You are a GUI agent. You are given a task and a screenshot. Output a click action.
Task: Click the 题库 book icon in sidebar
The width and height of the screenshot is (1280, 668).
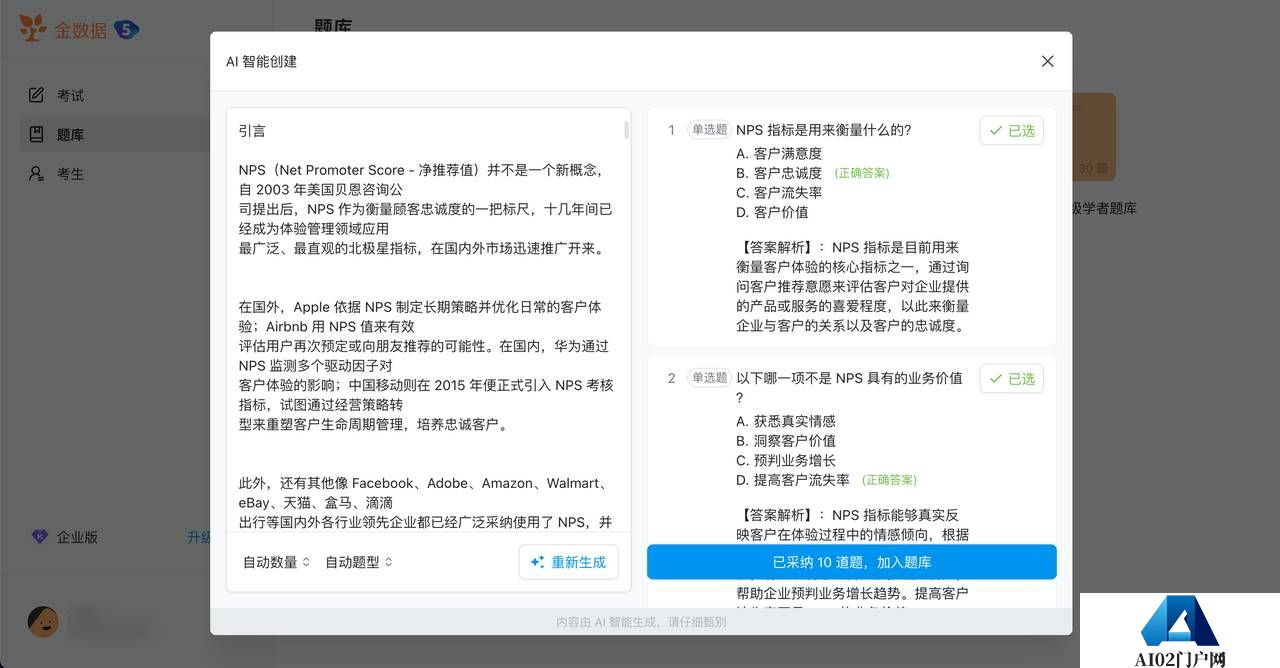37,134
